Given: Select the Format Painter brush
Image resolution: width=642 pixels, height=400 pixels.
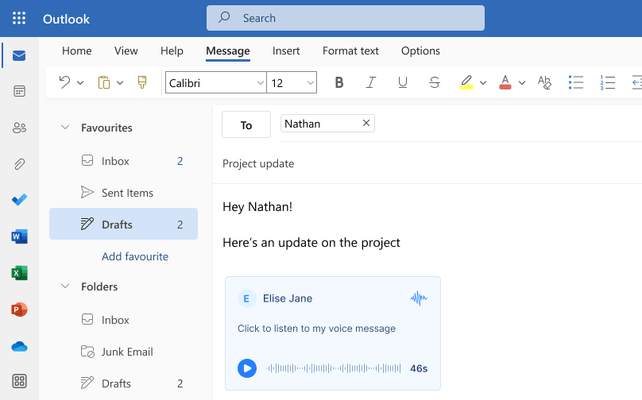Looking at the screenshot, I should (142, 82).
